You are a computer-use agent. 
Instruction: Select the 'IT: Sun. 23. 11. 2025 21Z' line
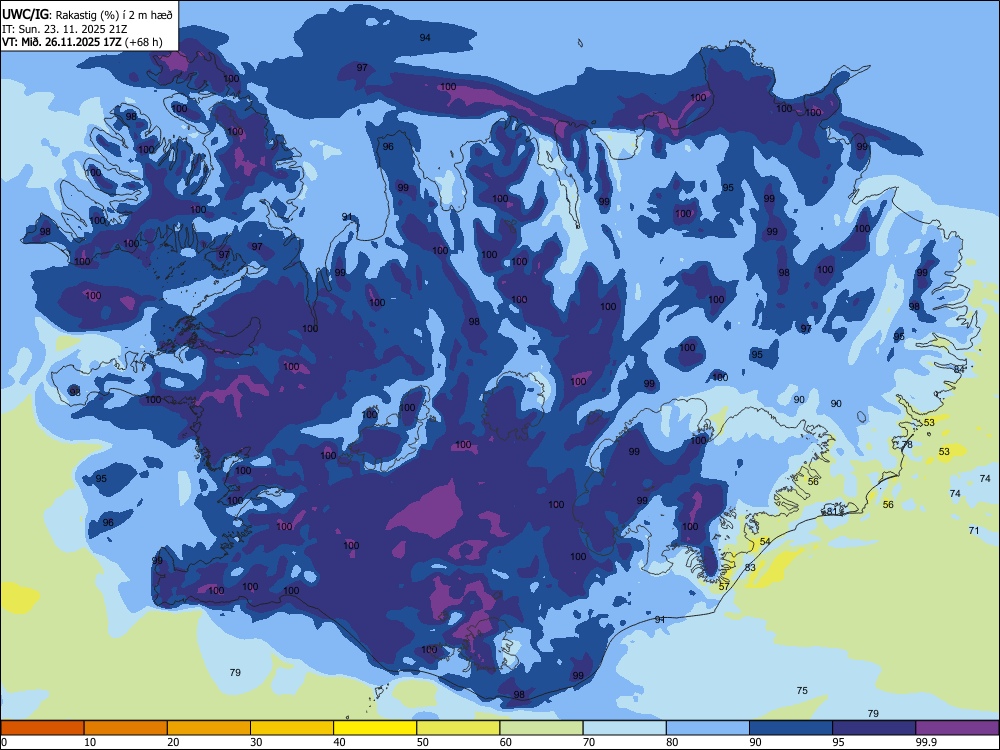(x=65, y=29)
